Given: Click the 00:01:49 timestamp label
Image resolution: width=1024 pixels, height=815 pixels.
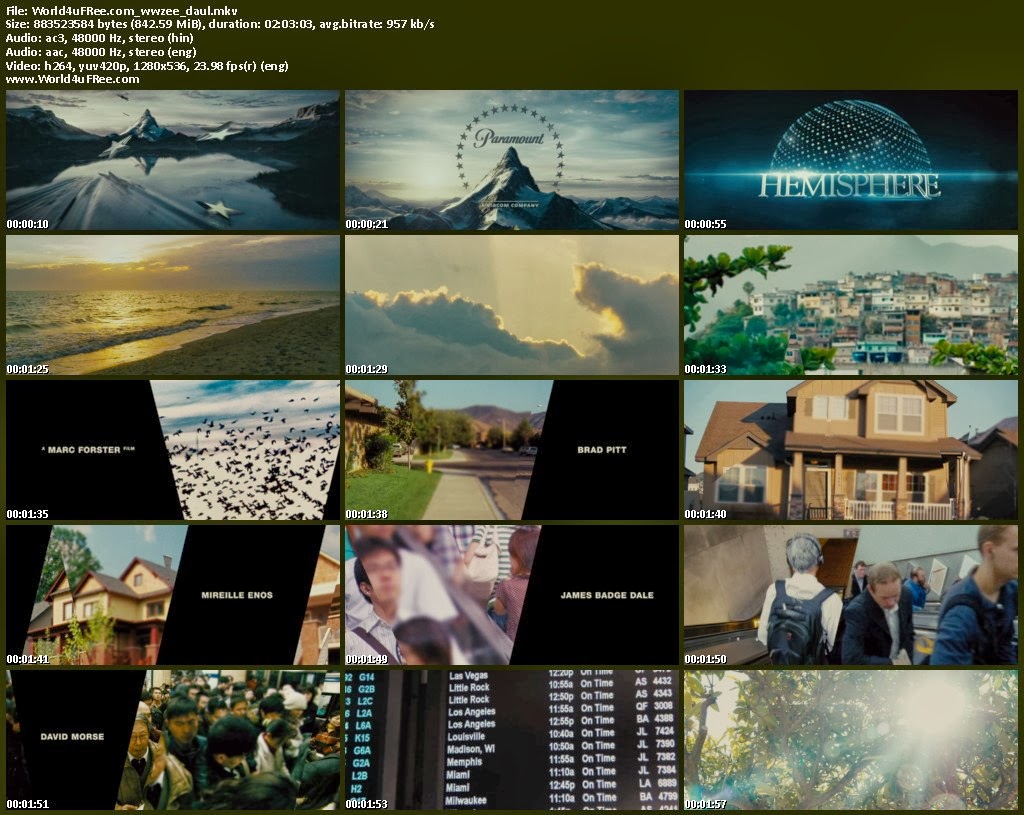Looking at the screenshot, I should 366,659.
